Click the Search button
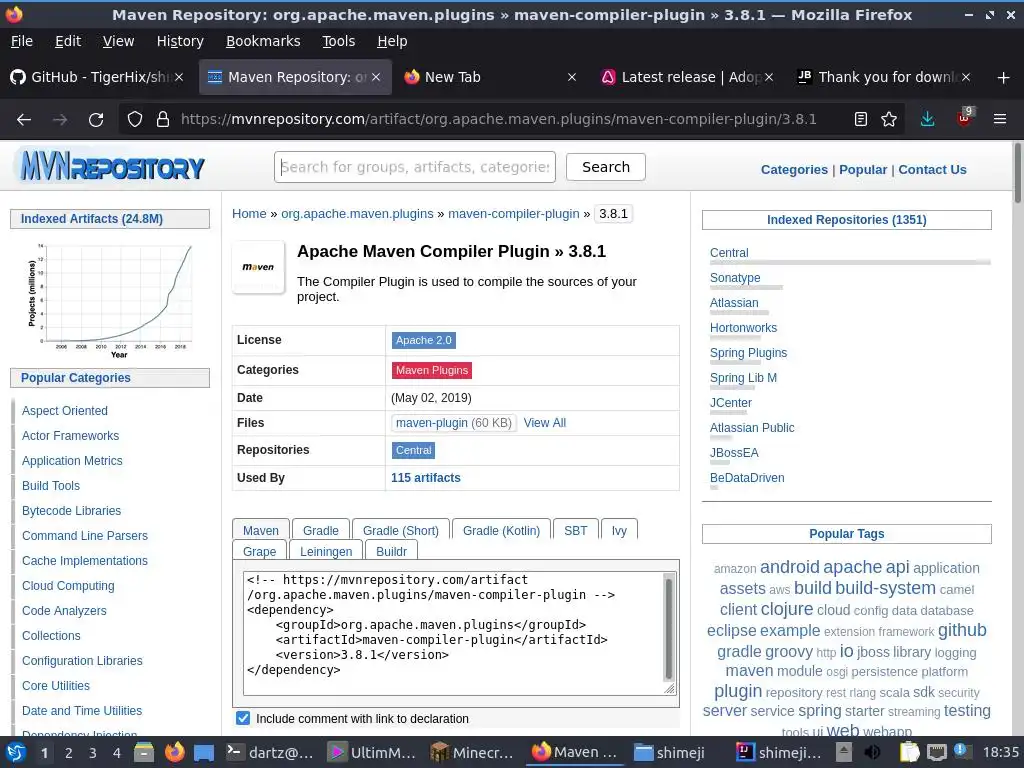The width and height of the screenshot is (1024, 768). click(x=605, y=167)
